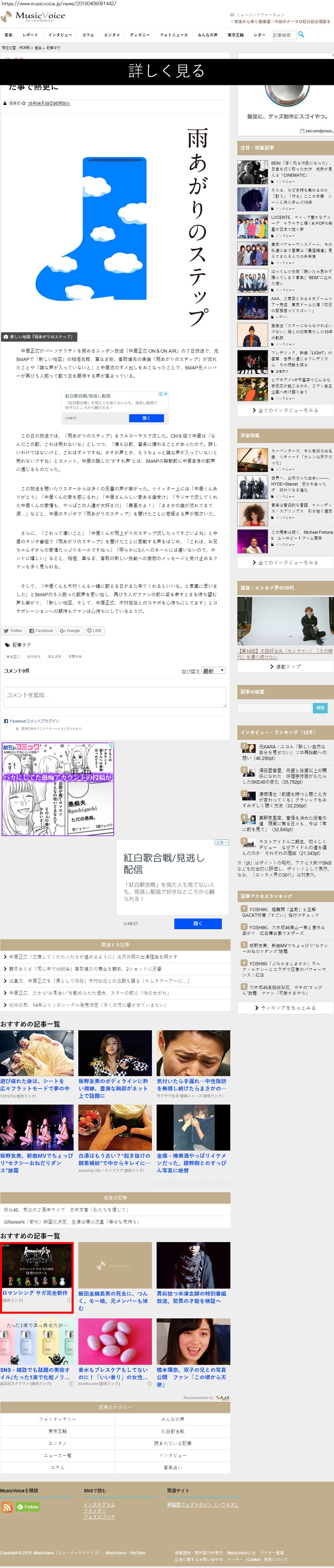
Task: Open the インタビュー navigation menu item
Action: pyautogui.click(x=60, y=35)
